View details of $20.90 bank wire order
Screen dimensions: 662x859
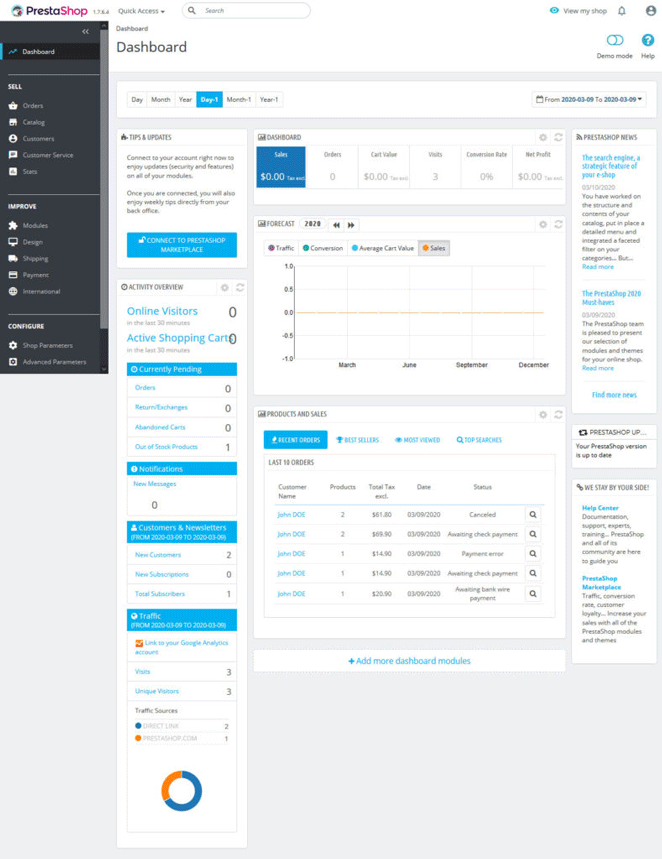[533, 593]
